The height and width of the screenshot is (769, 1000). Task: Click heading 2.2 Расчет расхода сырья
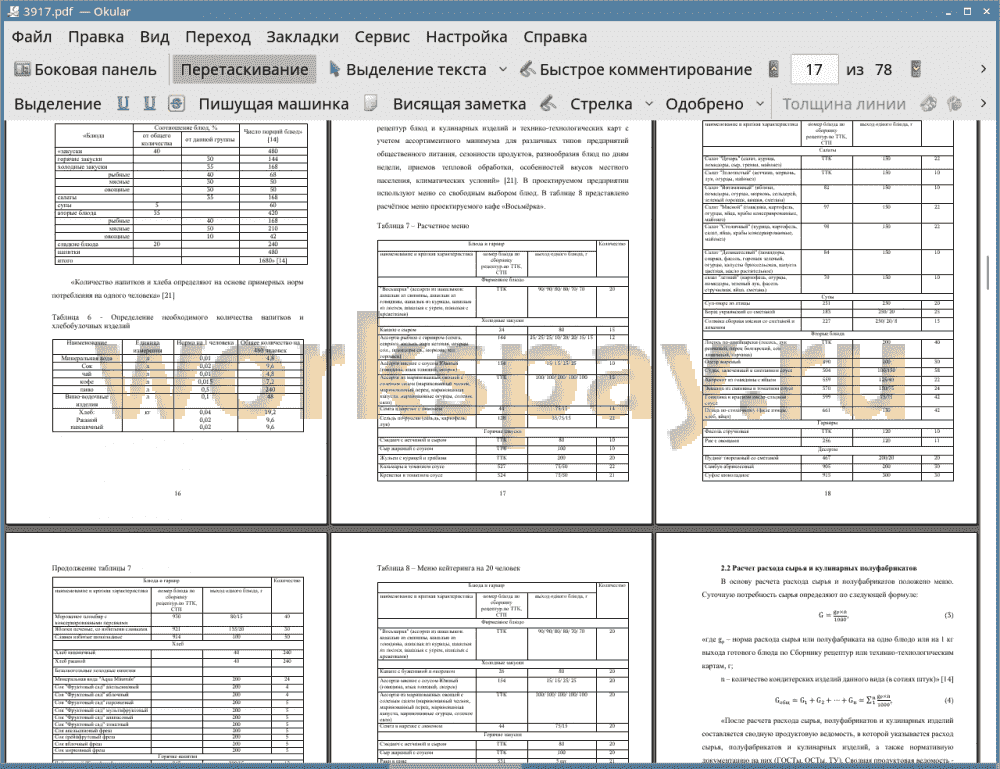coord(818,568)
